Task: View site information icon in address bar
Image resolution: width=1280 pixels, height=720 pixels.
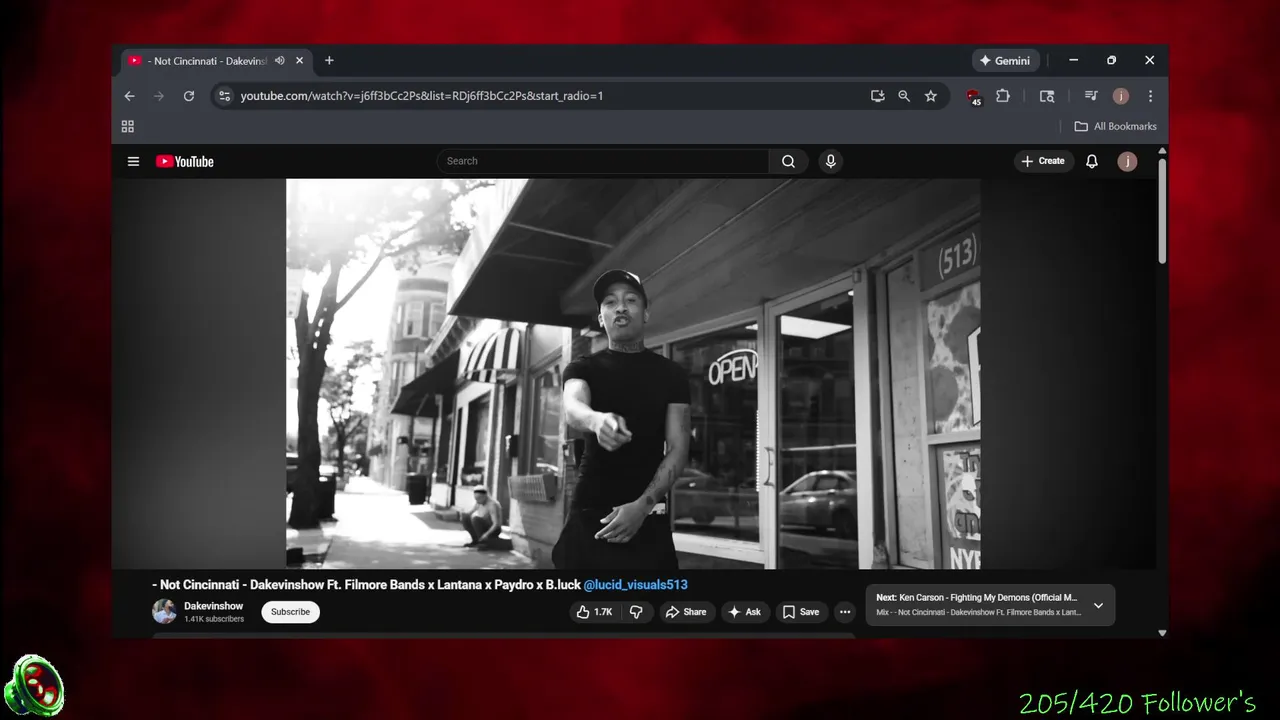Action: [224, 96]
